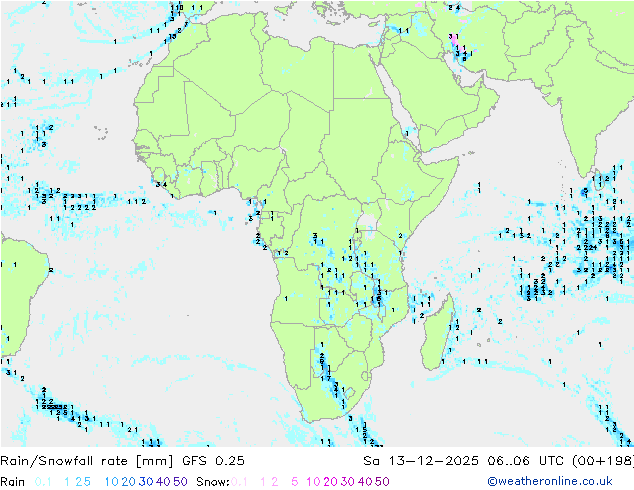Click Madagascar island on the map

pos(439,334)
